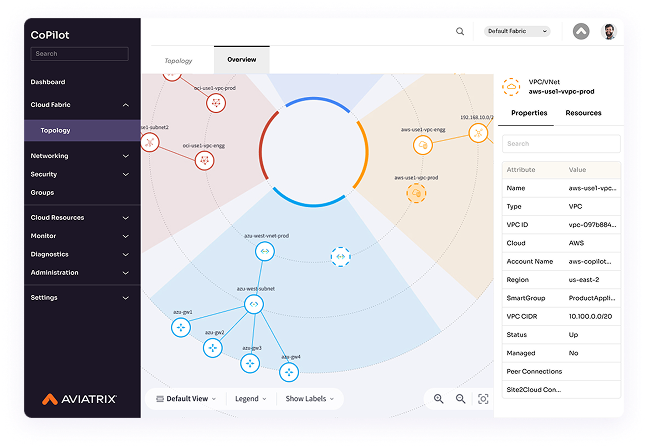Select the azu-gw1 gateway node
Image resolution: width=648 pixels, height=448 pixels.
click(x=181, y=328)
